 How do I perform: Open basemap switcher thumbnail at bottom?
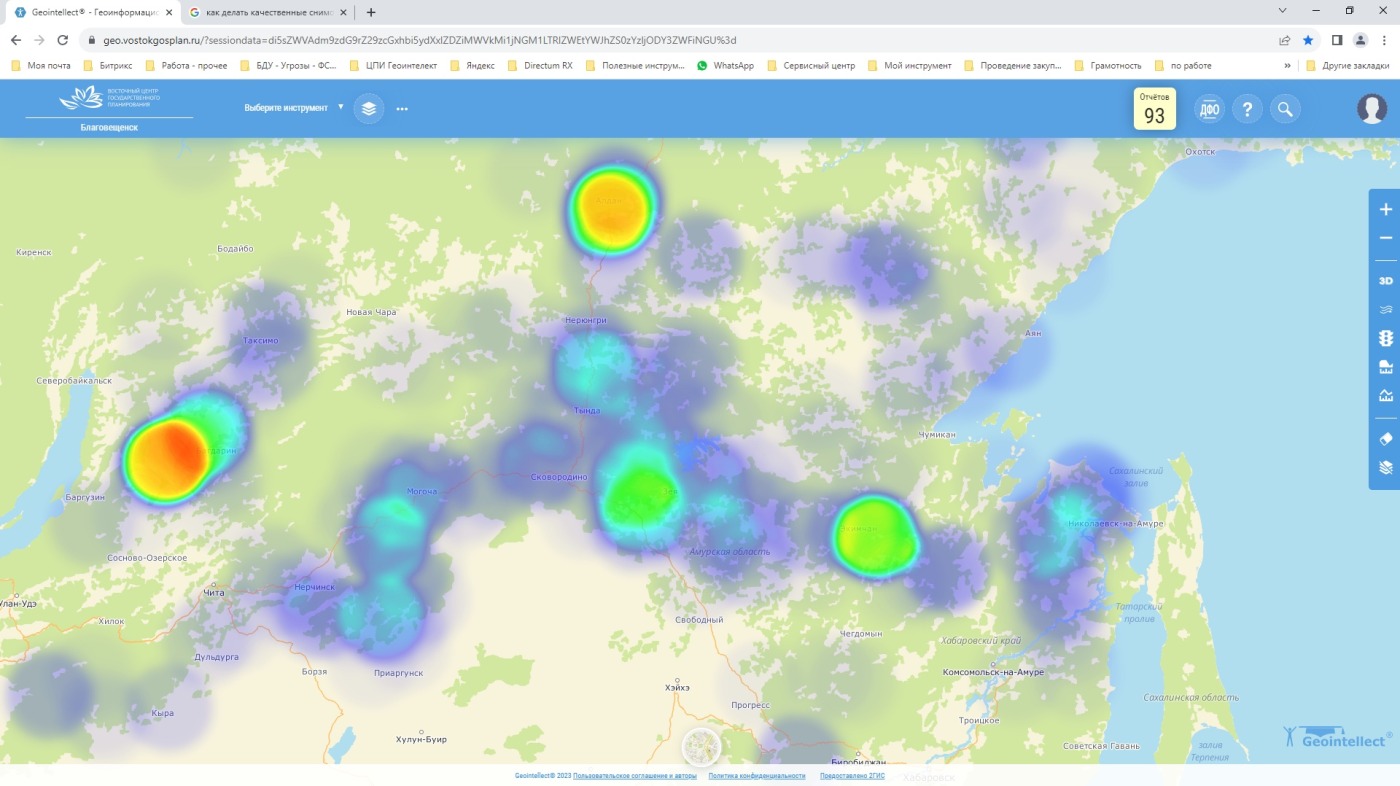pyautogui.click(x=701, y=748)
